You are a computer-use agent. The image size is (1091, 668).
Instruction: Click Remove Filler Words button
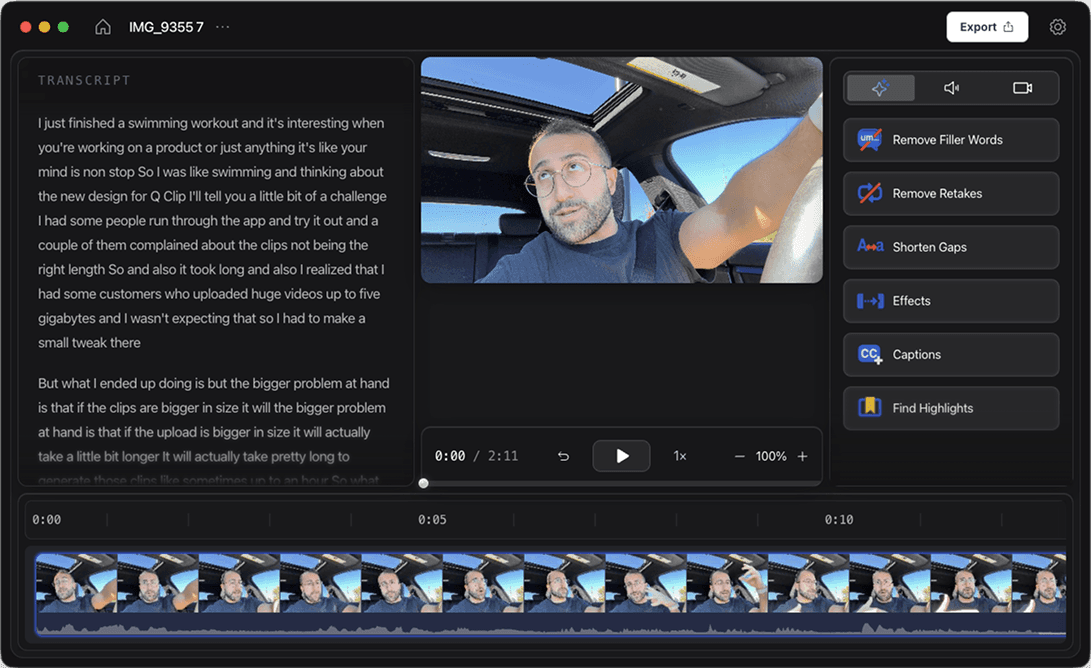coord(950,139)
